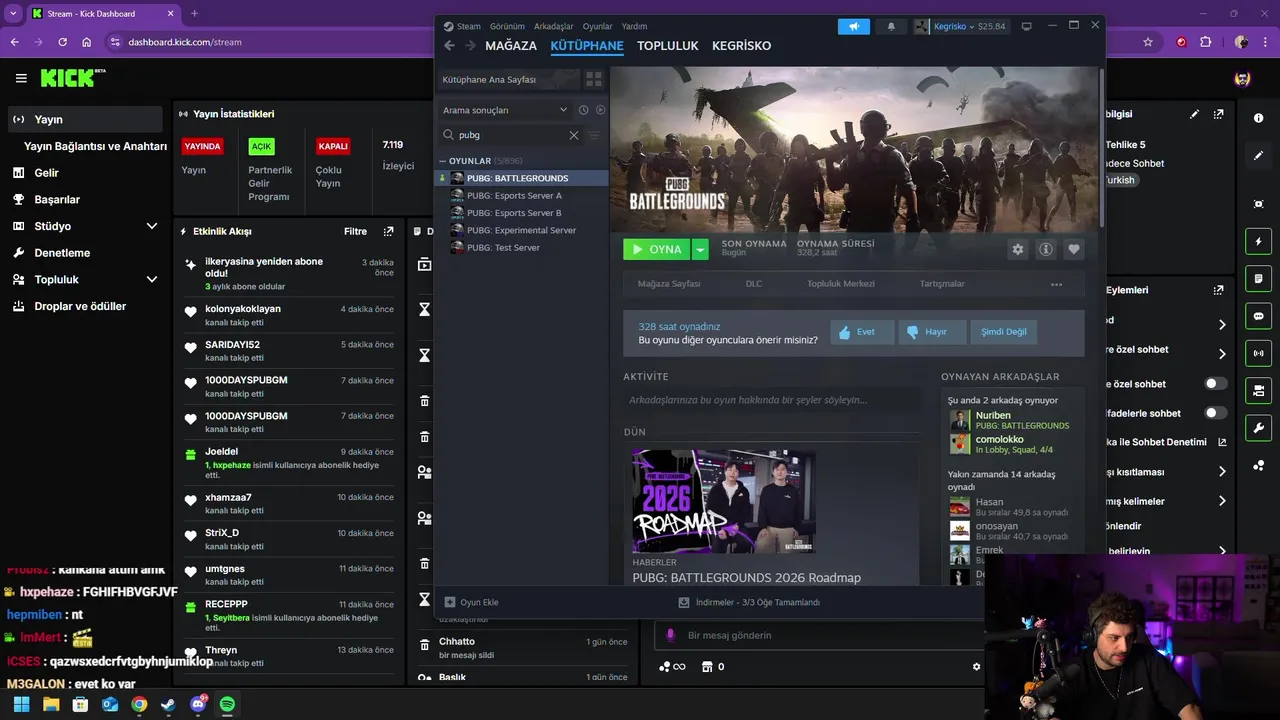Click Şimdi Değil button

click(1003, 332)
